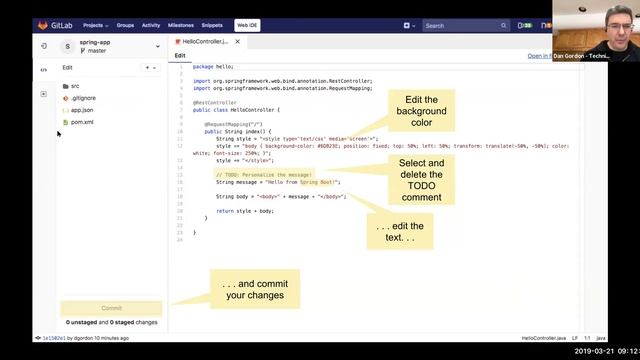Click the go-back to project icon
Screen dimensions: 640x360
click(x=44, y=46)
